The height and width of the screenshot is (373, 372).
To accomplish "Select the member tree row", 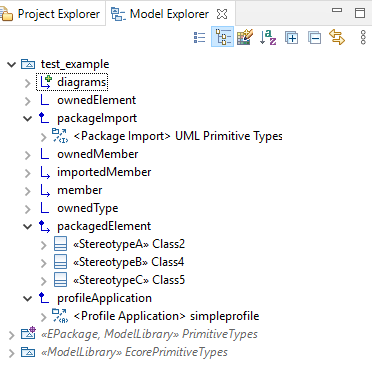I will pyautogui.click(x=80, y=190).
